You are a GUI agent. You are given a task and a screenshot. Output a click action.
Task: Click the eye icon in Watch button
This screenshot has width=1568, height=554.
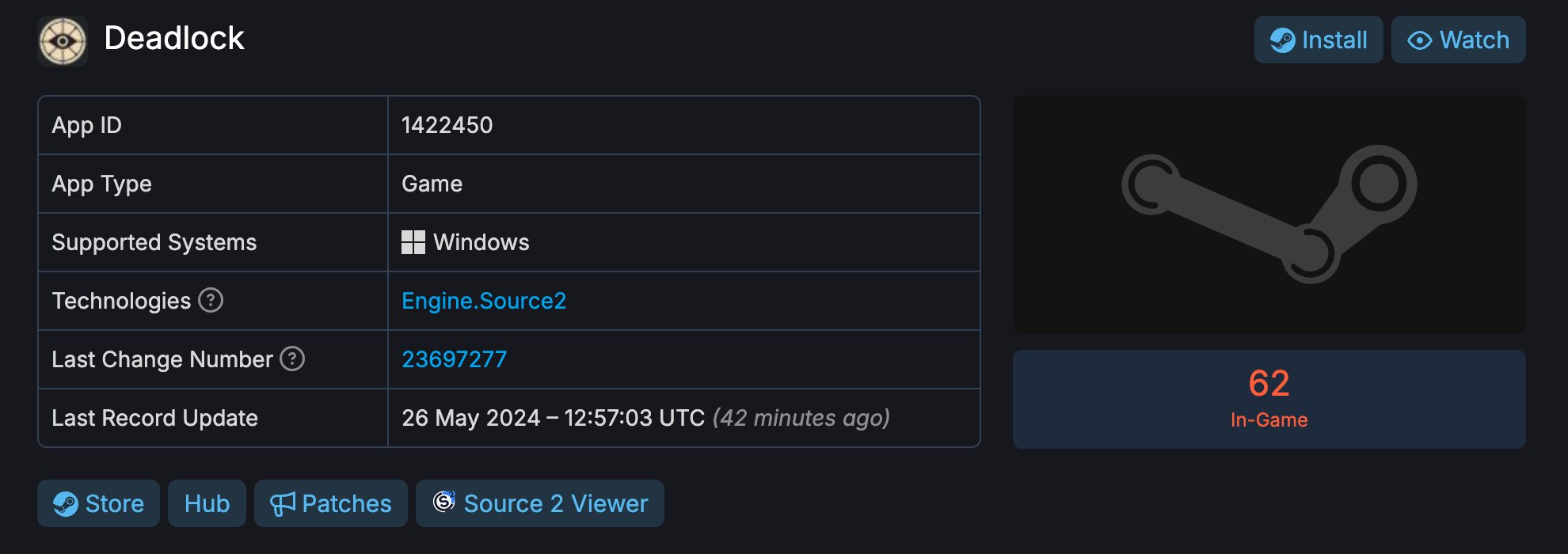coord(1420,40)
